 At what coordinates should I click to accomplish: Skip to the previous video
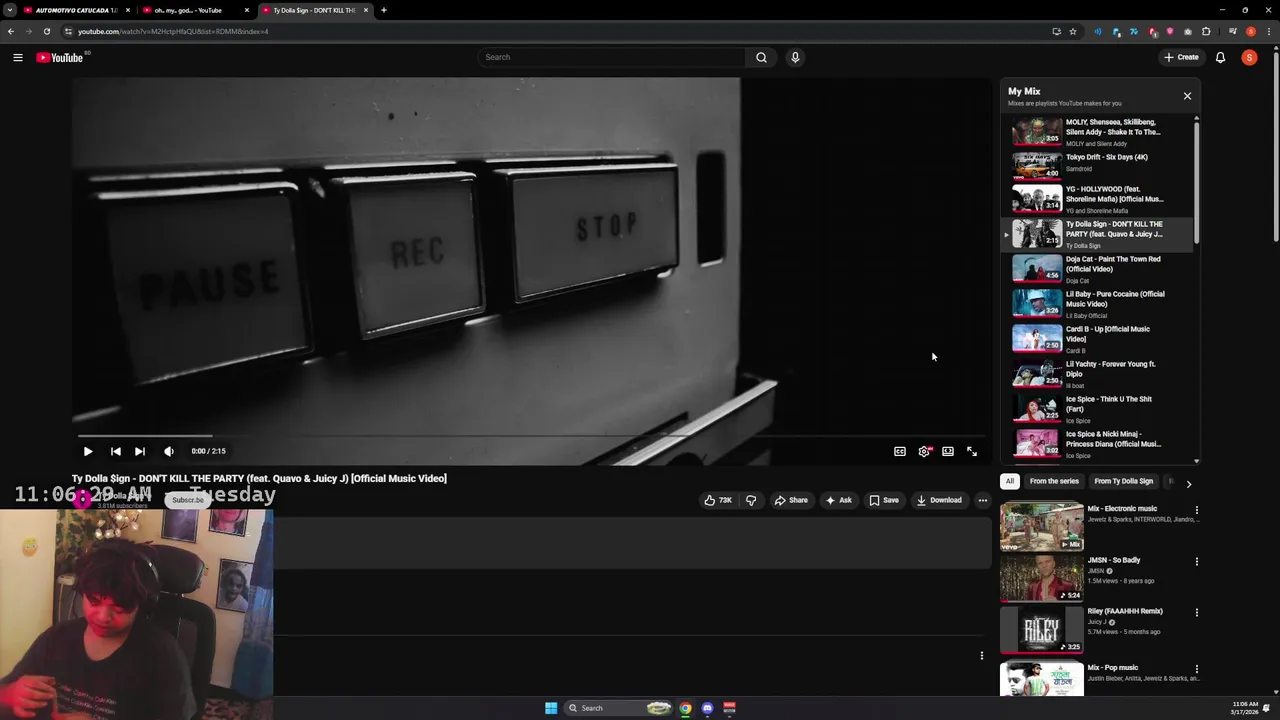tap(115, 451)
